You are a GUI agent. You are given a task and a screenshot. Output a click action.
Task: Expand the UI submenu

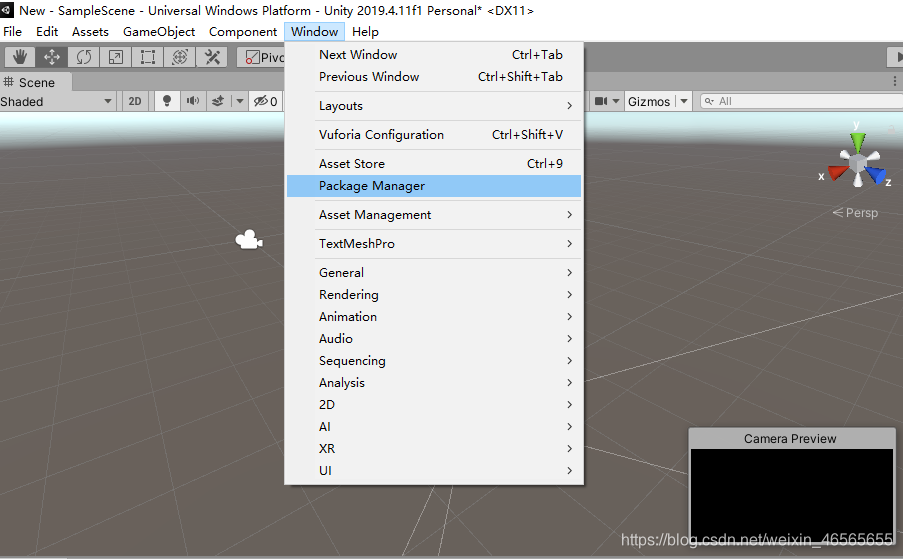[x=434, y=470]
